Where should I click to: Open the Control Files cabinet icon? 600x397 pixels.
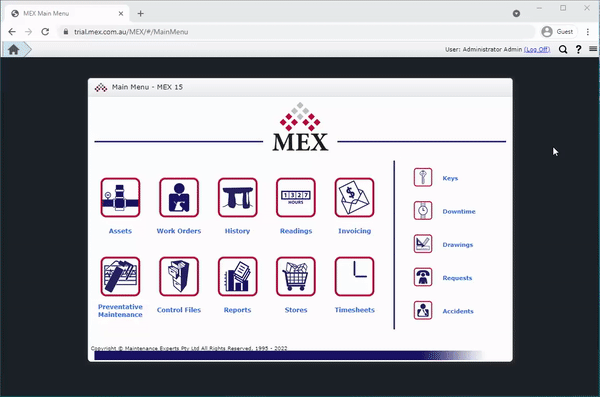(x=179, y=276)
